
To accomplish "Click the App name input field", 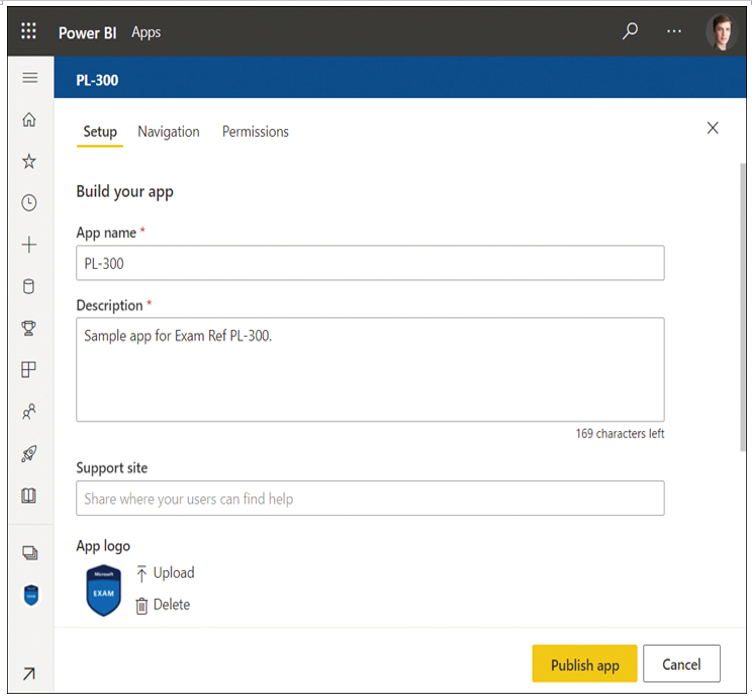I will coord(370,263).
